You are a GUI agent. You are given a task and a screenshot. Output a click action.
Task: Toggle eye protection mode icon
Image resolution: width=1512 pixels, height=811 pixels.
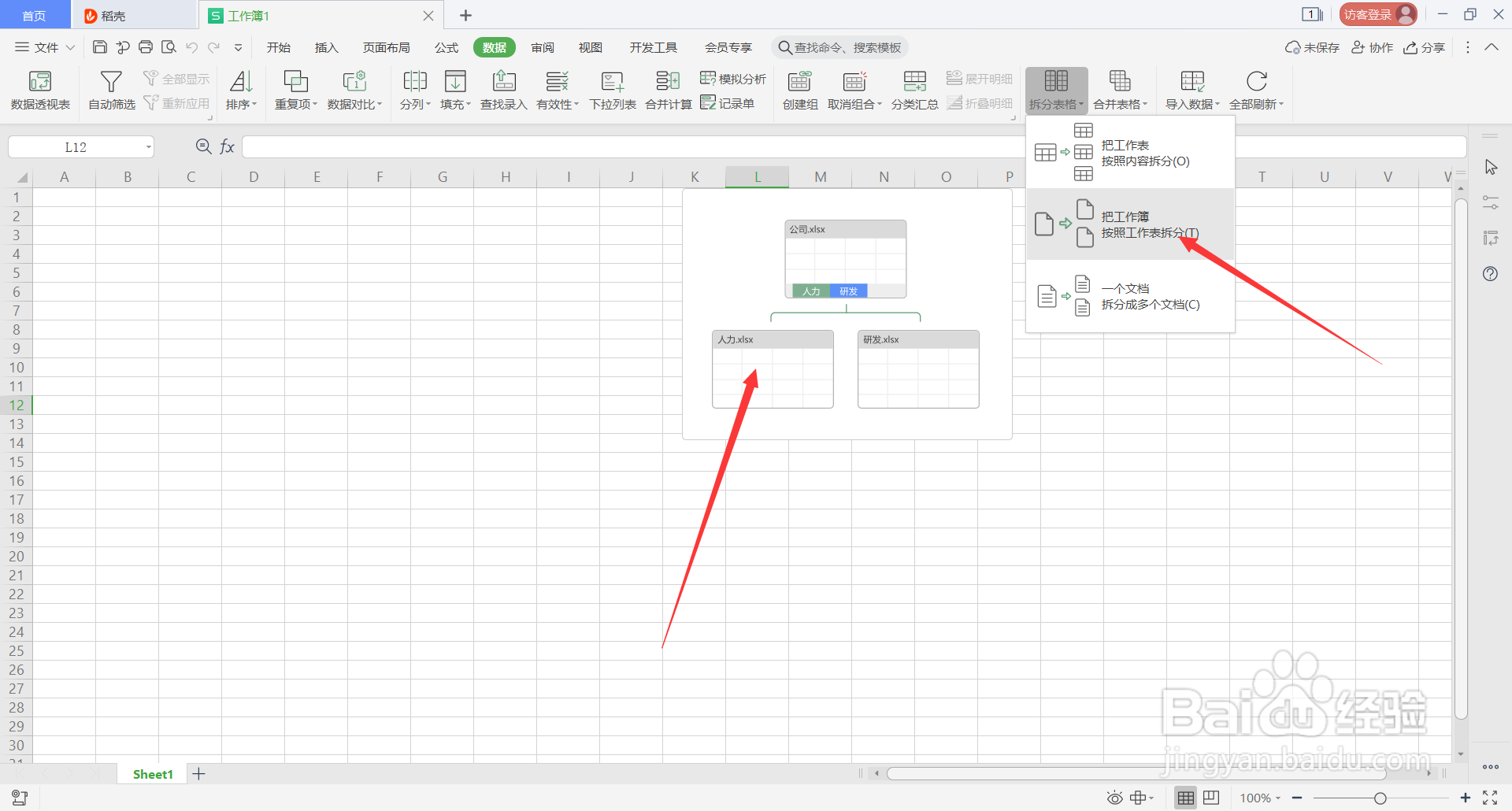coord(1114,798)
